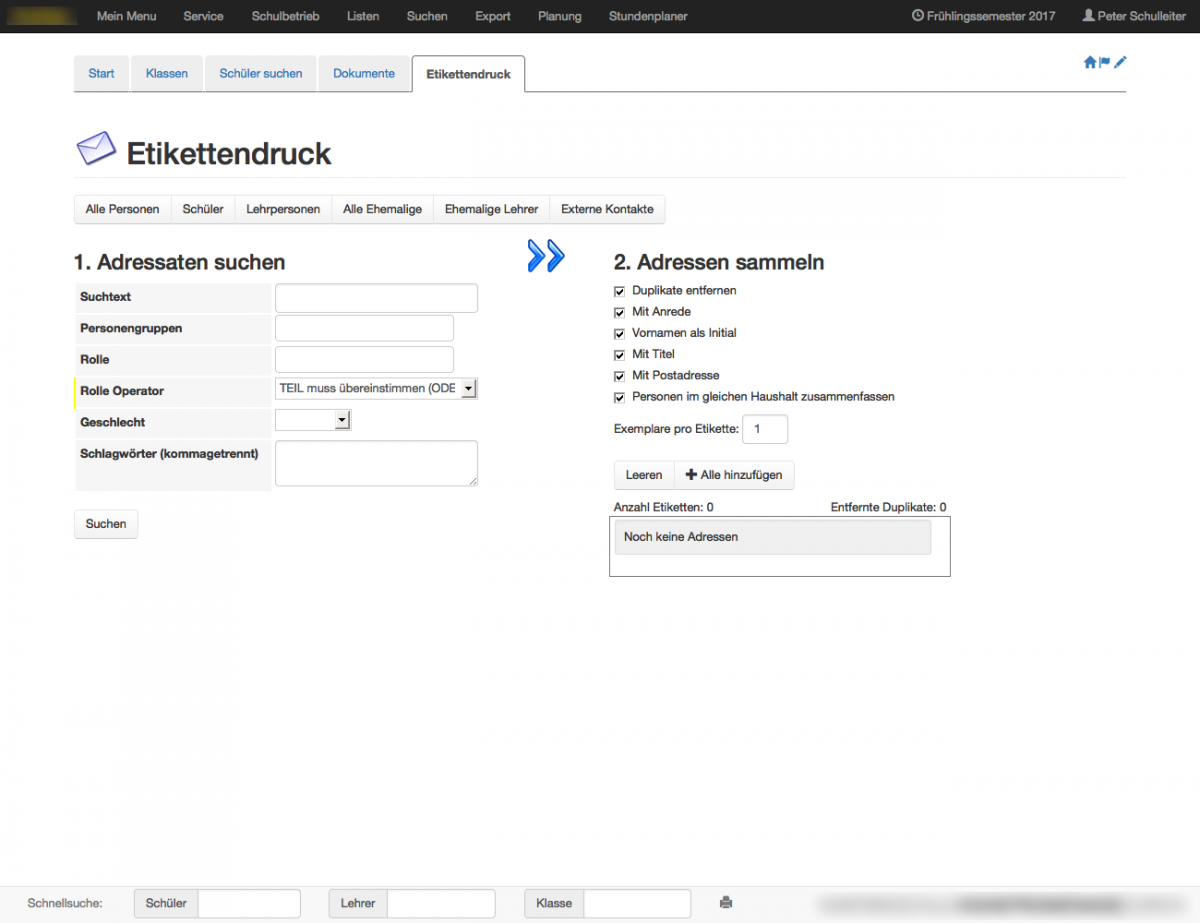Disable the Mit Postadresse checkbox
This screenshot has height=923, width=1200.
[x=619, y=376]
